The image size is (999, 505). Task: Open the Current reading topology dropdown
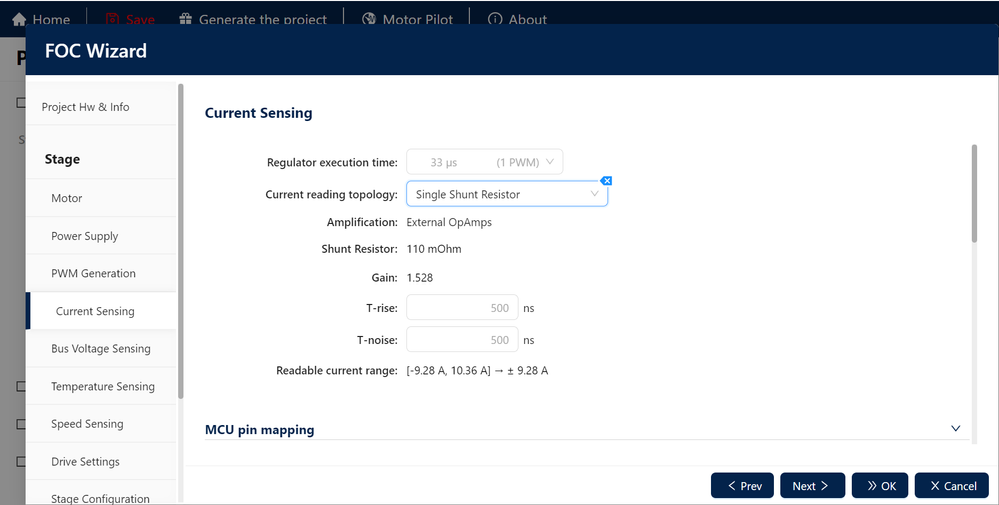coord(507,194)
